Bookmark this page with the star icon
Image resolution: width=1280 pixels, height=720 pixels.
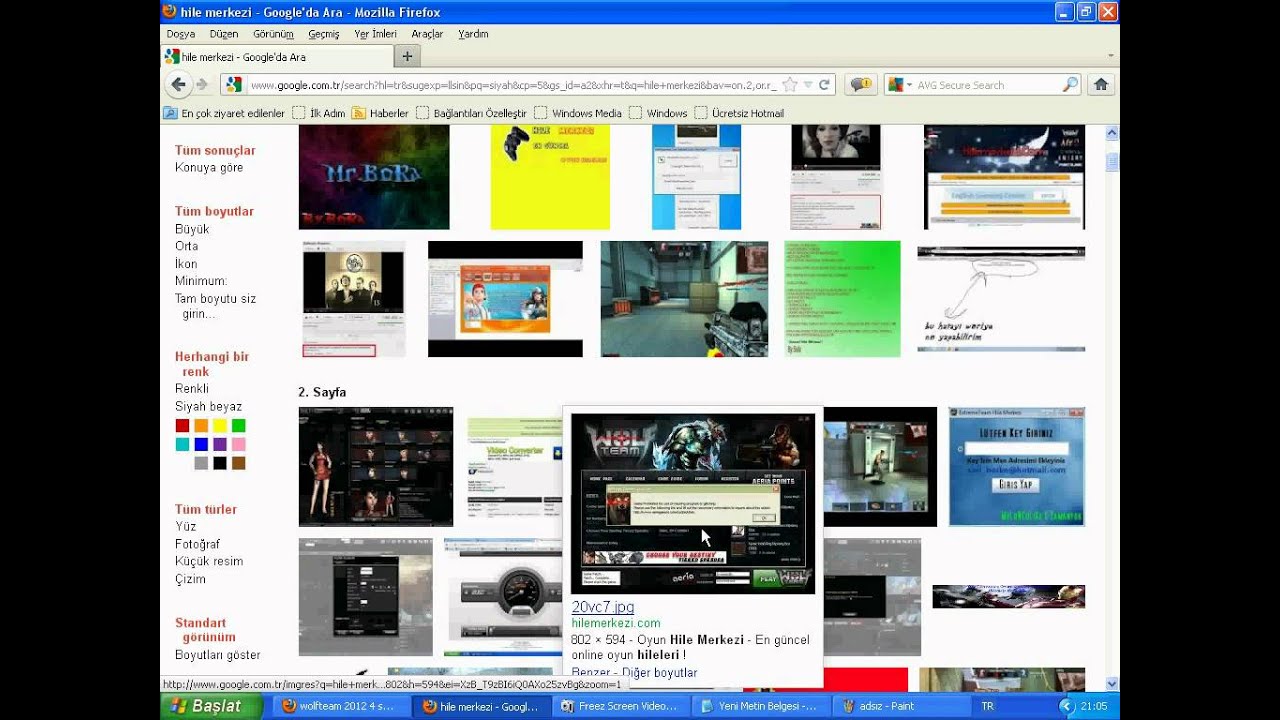(x=790, y=85)
